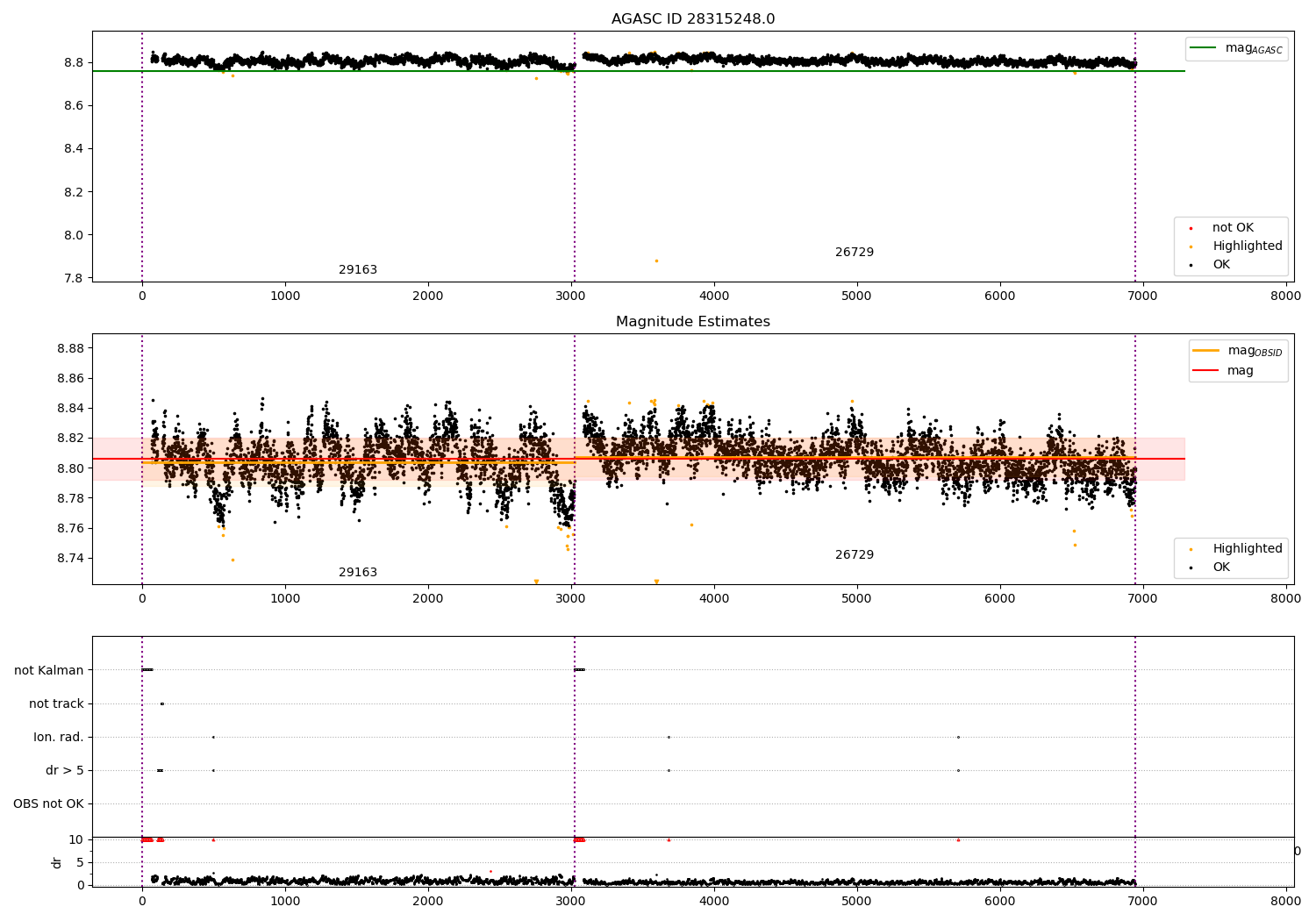Click y-axis tick 8.4 in top plot
The width and height of the screenshot is (1316, 921).
coord(74,149)
